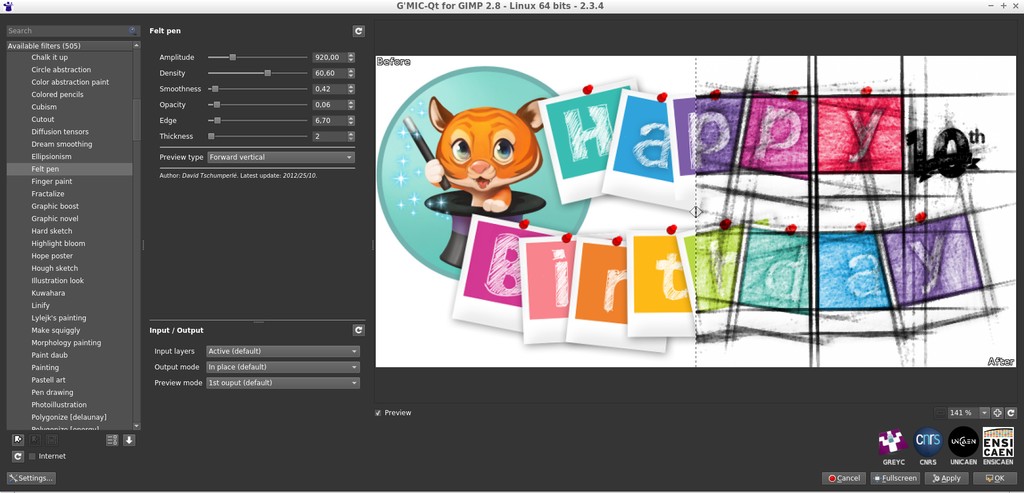Click the Edge slider
Image resolution: width=1024 pixels, height=493 pixels.
coord(257,121)
